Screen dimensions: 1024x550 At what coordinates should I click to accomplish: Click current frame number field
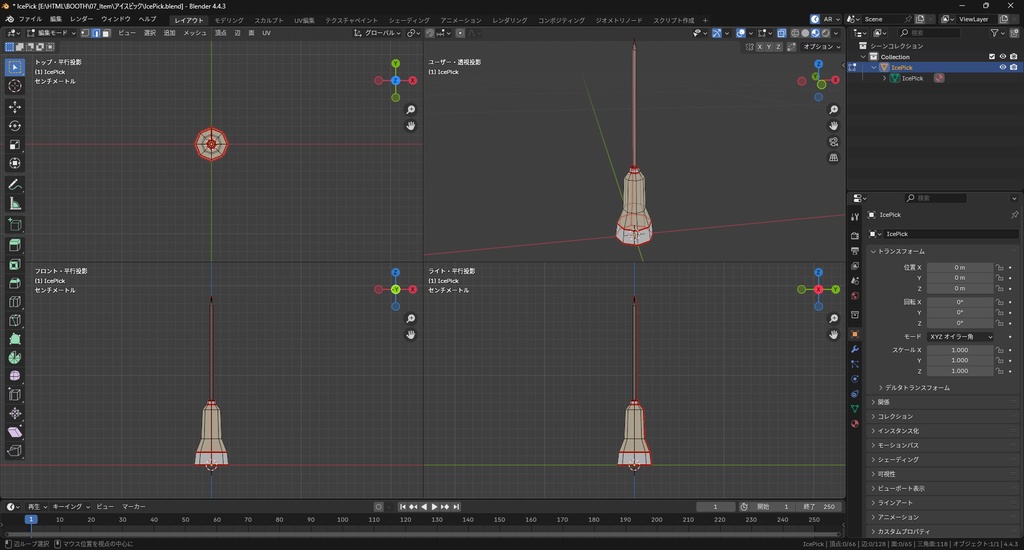715,507
